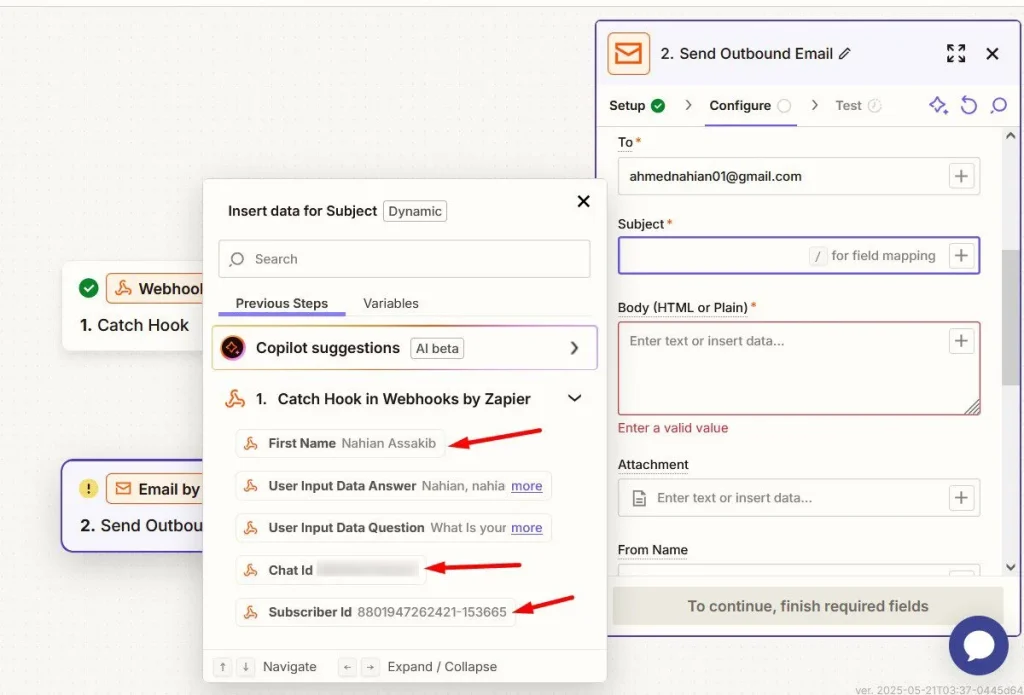Viewport: 1024px width, 695px height.
Task: Select the Variables tab
Action: click(391, 303)
